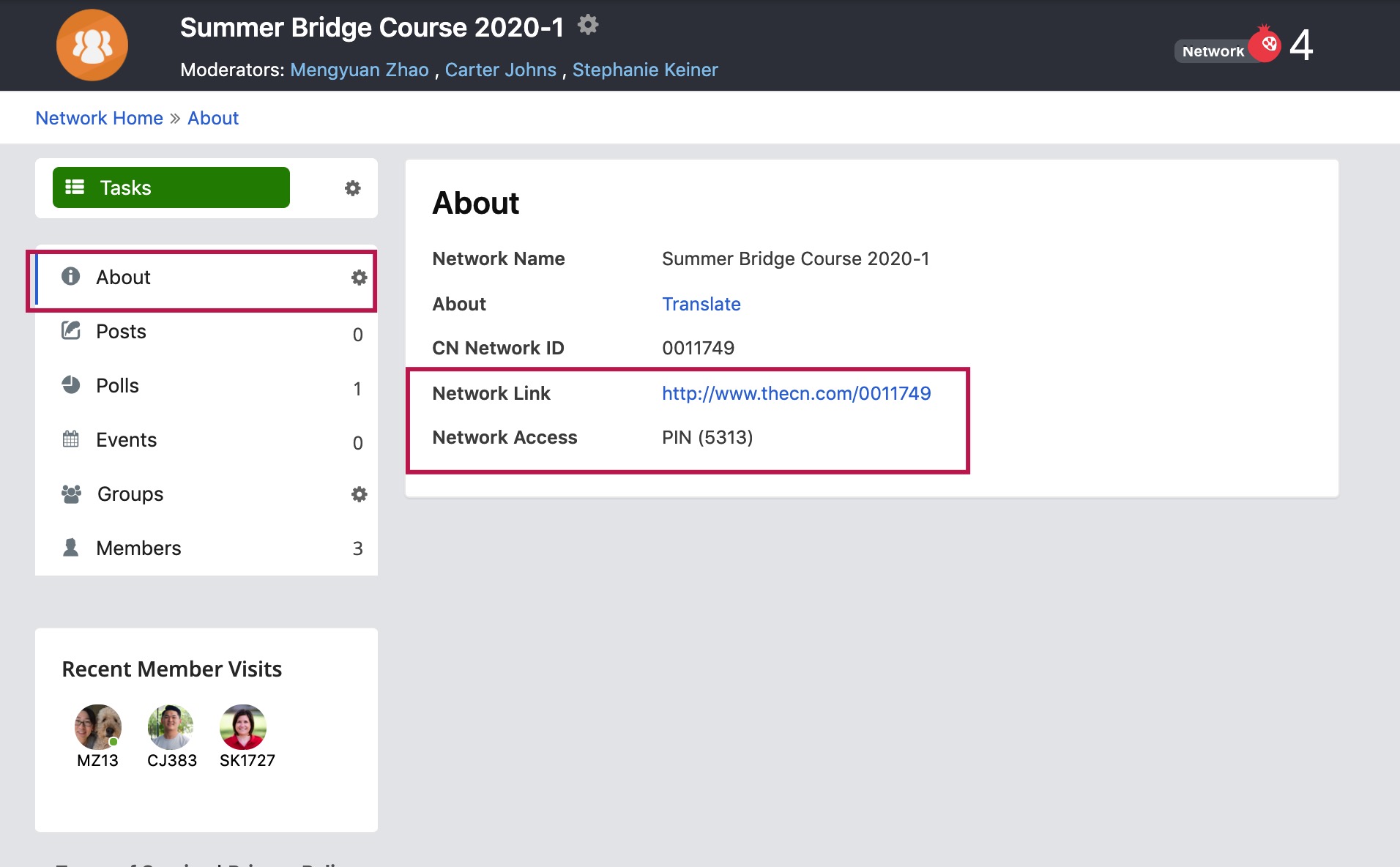Open the About sidebar settings gear
This screenshot has height=867, width=1400.
coord(359,278)
